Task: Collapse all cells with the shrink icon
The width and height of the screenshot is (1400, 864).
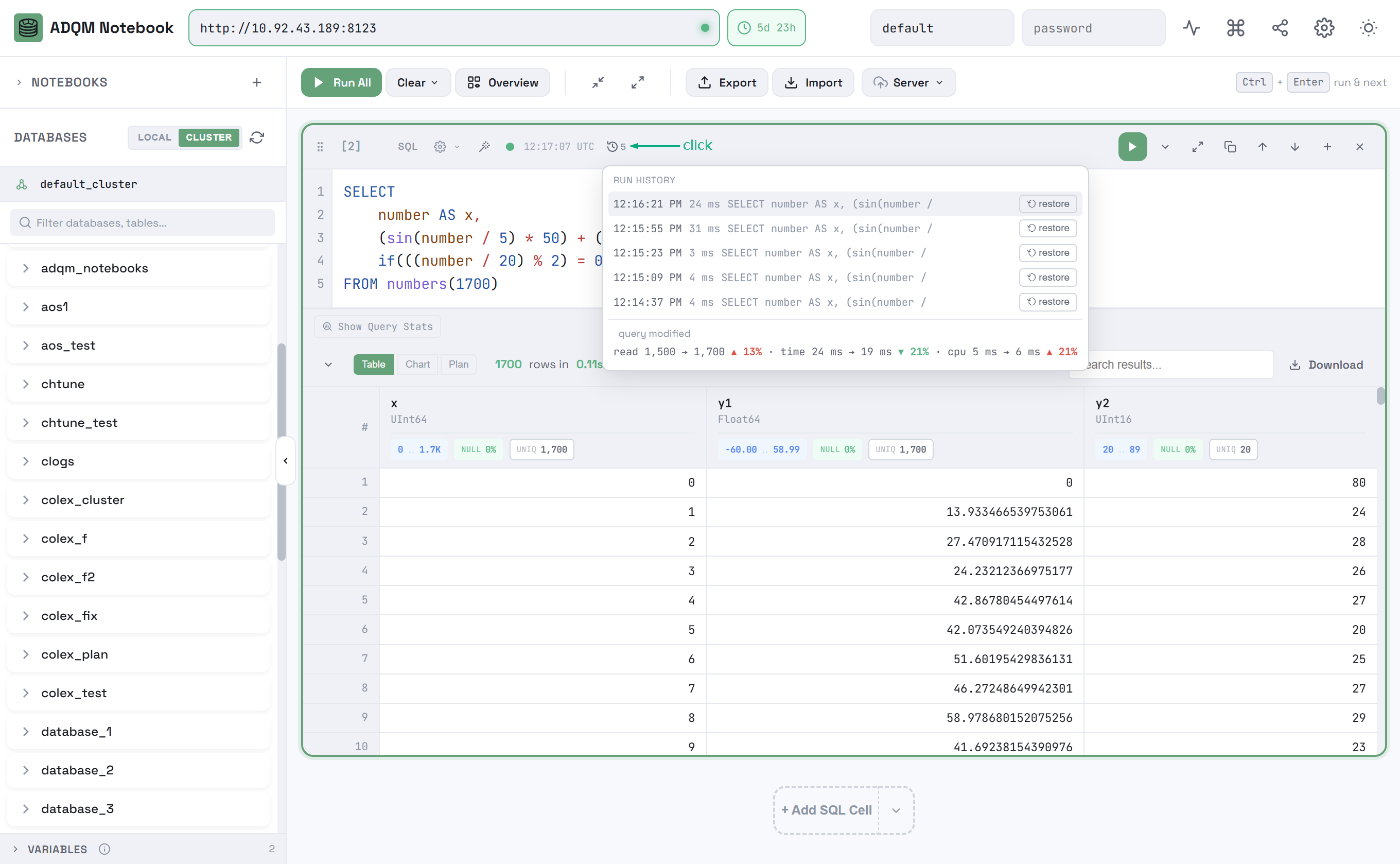Action: (598, 82)
